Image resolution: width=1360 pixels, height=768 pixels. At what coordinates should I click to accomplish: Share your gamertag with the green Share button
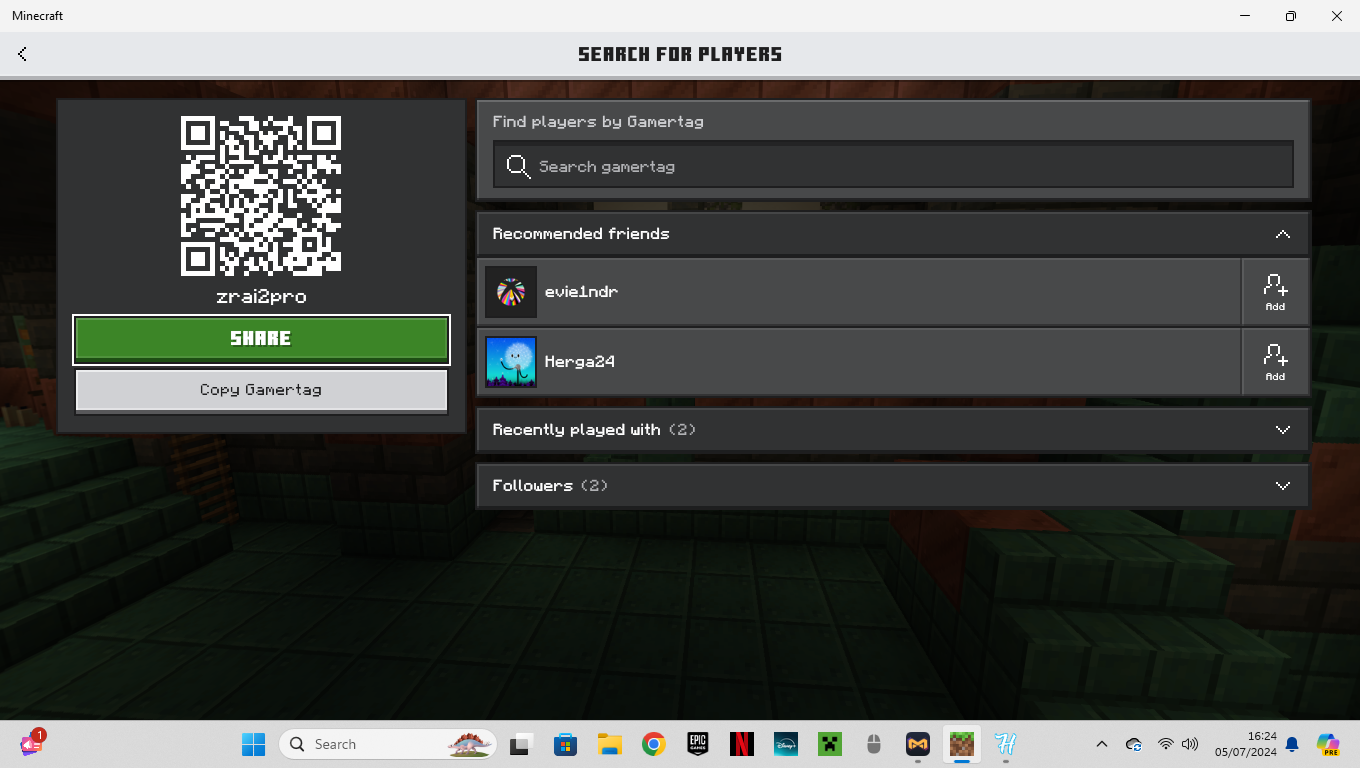pyautogui.click(x=261, y=339)
